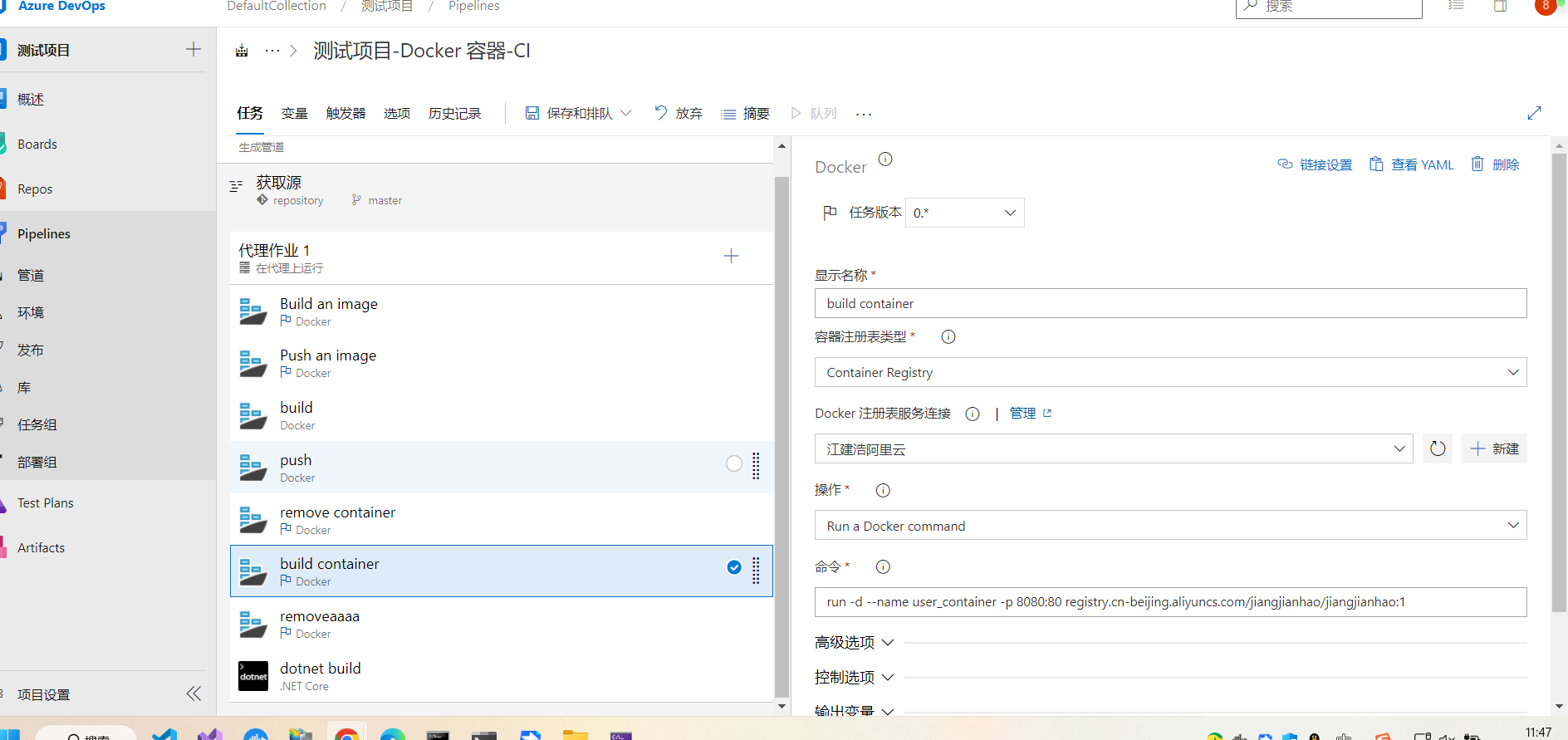Click 查看 YAML button
Viewport: 1568px width, 740px height.
pos(1412,164)
